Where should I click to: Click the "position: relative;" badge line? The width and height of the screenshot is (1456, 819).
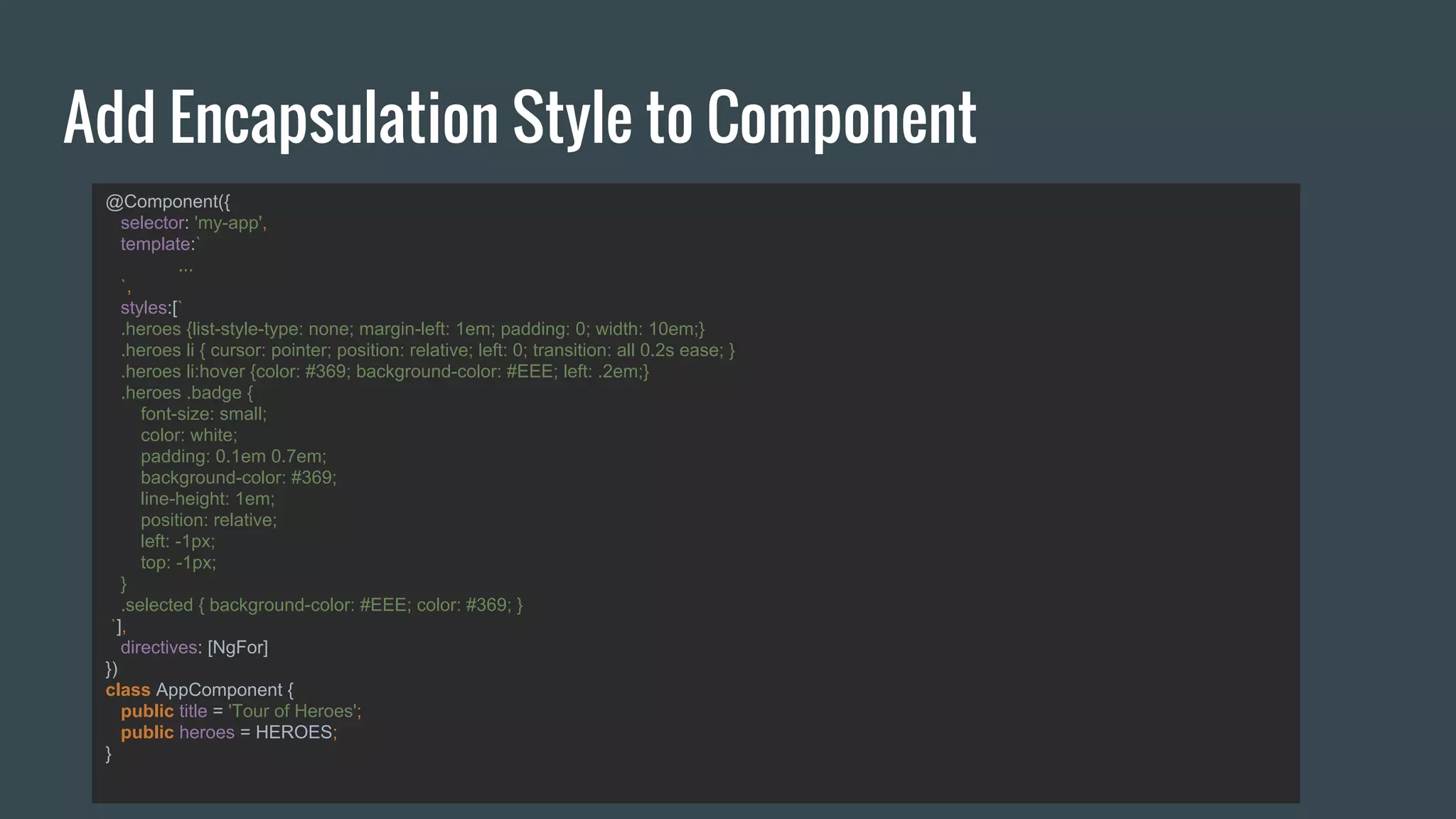(x=208, y=520)
